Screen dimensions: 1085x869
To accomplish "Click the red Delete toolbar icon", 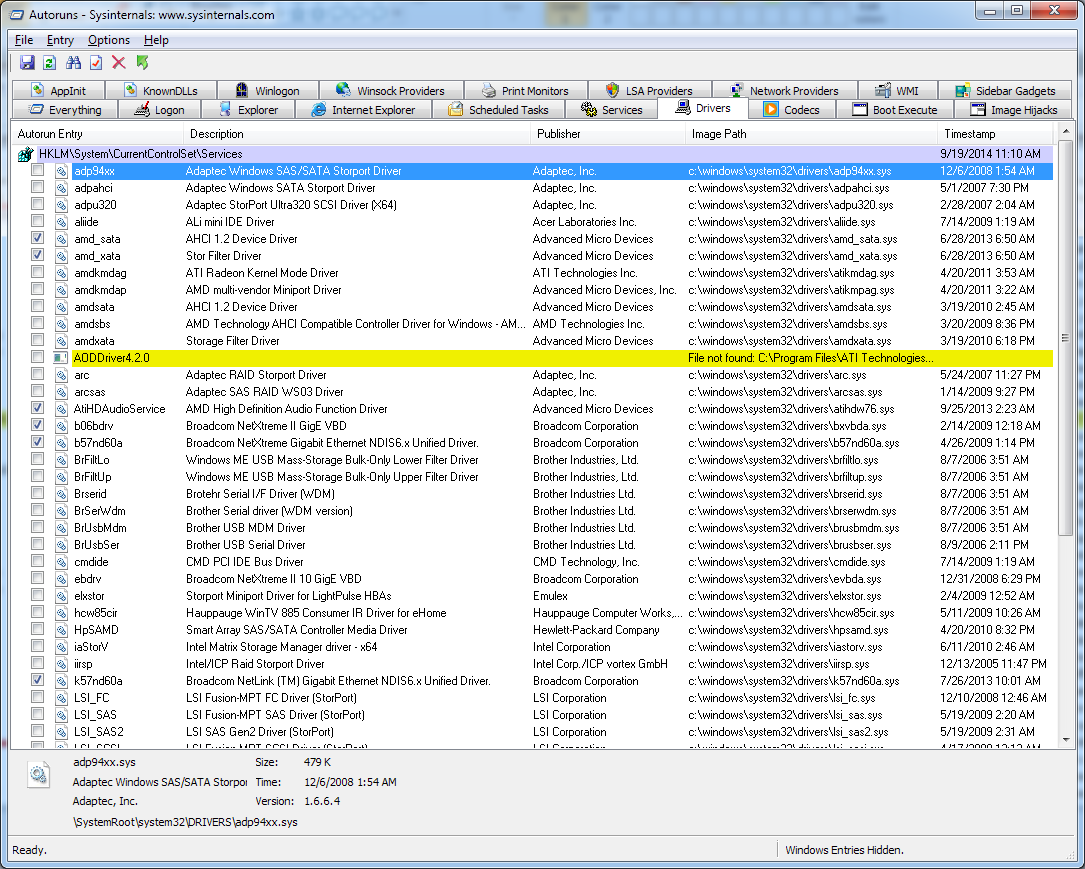I will 119,63.
